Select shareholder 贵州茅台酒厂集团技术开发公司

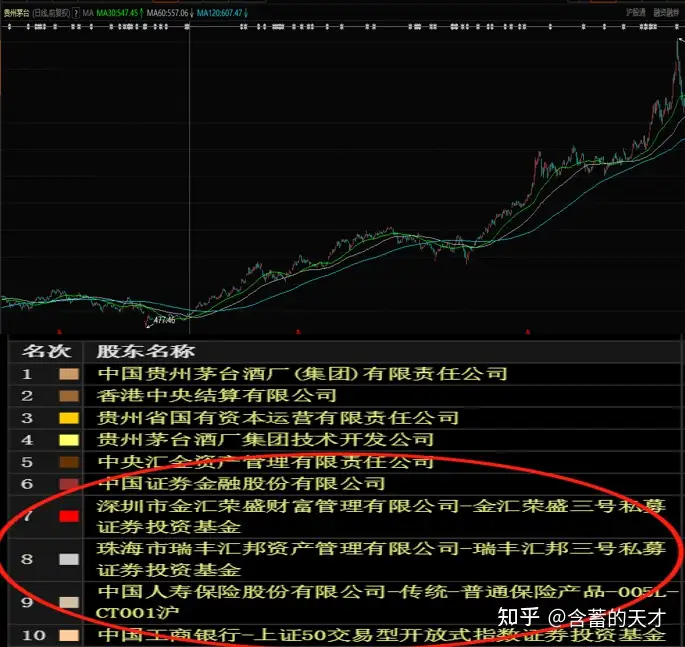point(265,439)
